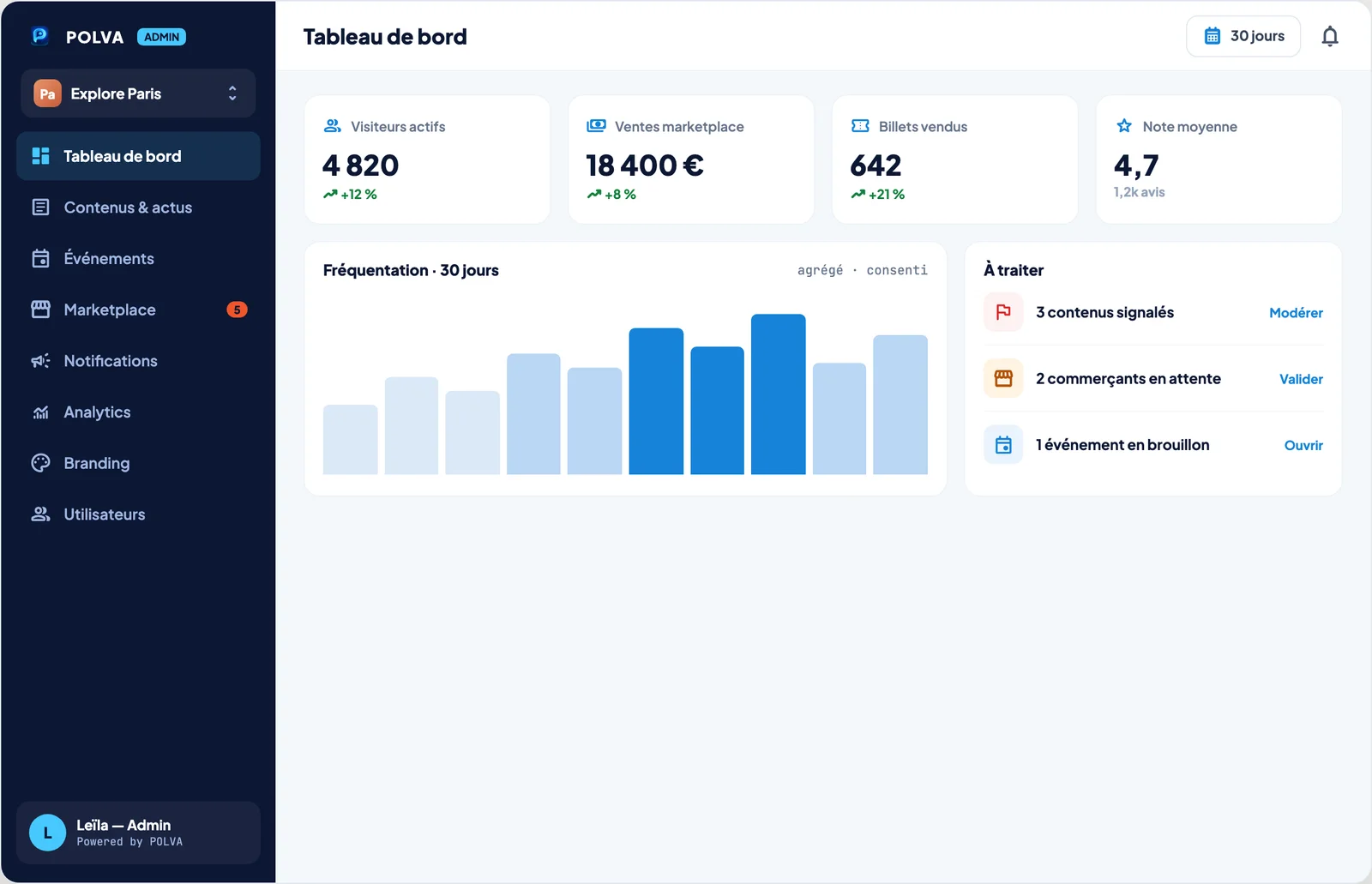Click the Ventes marketplace cash icon
1372x884 pixels.
tap(596, 126)
